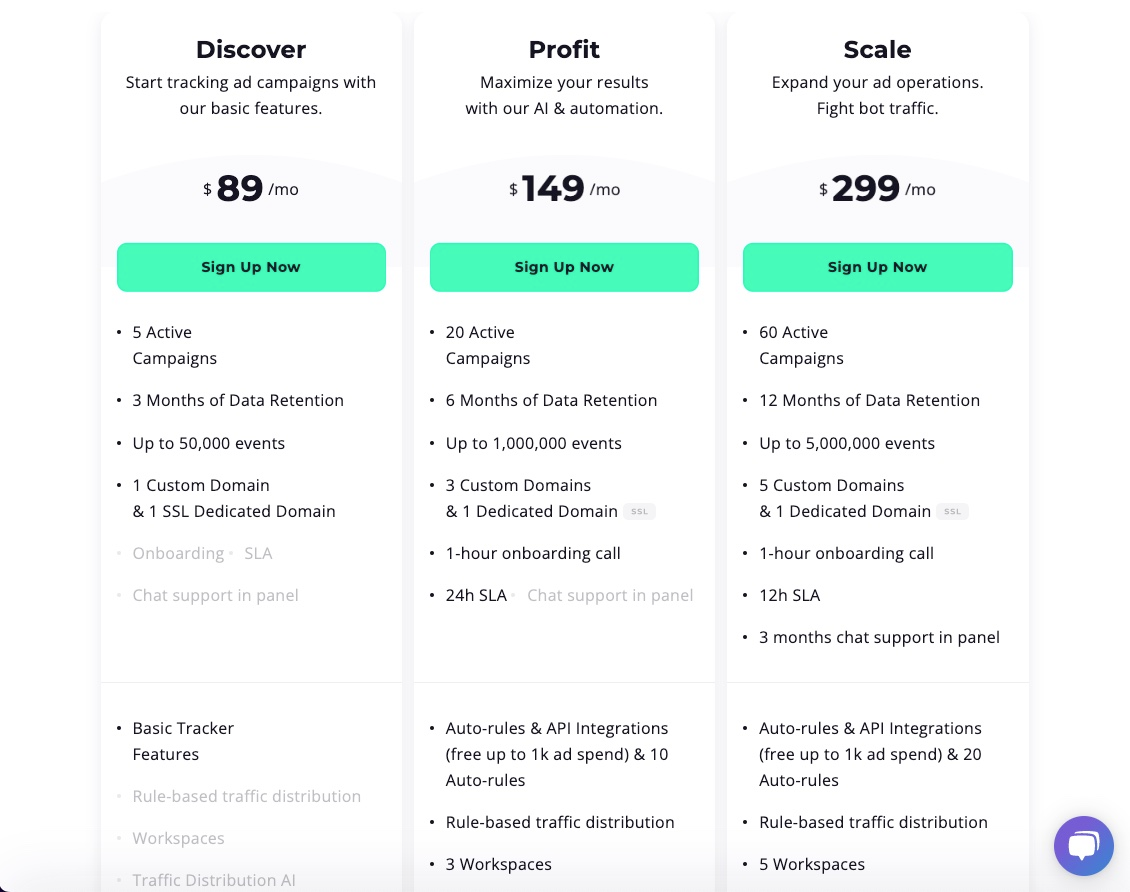The width and height of the screenshot is (1130, 892).
Task: Click the SSL badge in the Profit plan
Action: (639, 512)
